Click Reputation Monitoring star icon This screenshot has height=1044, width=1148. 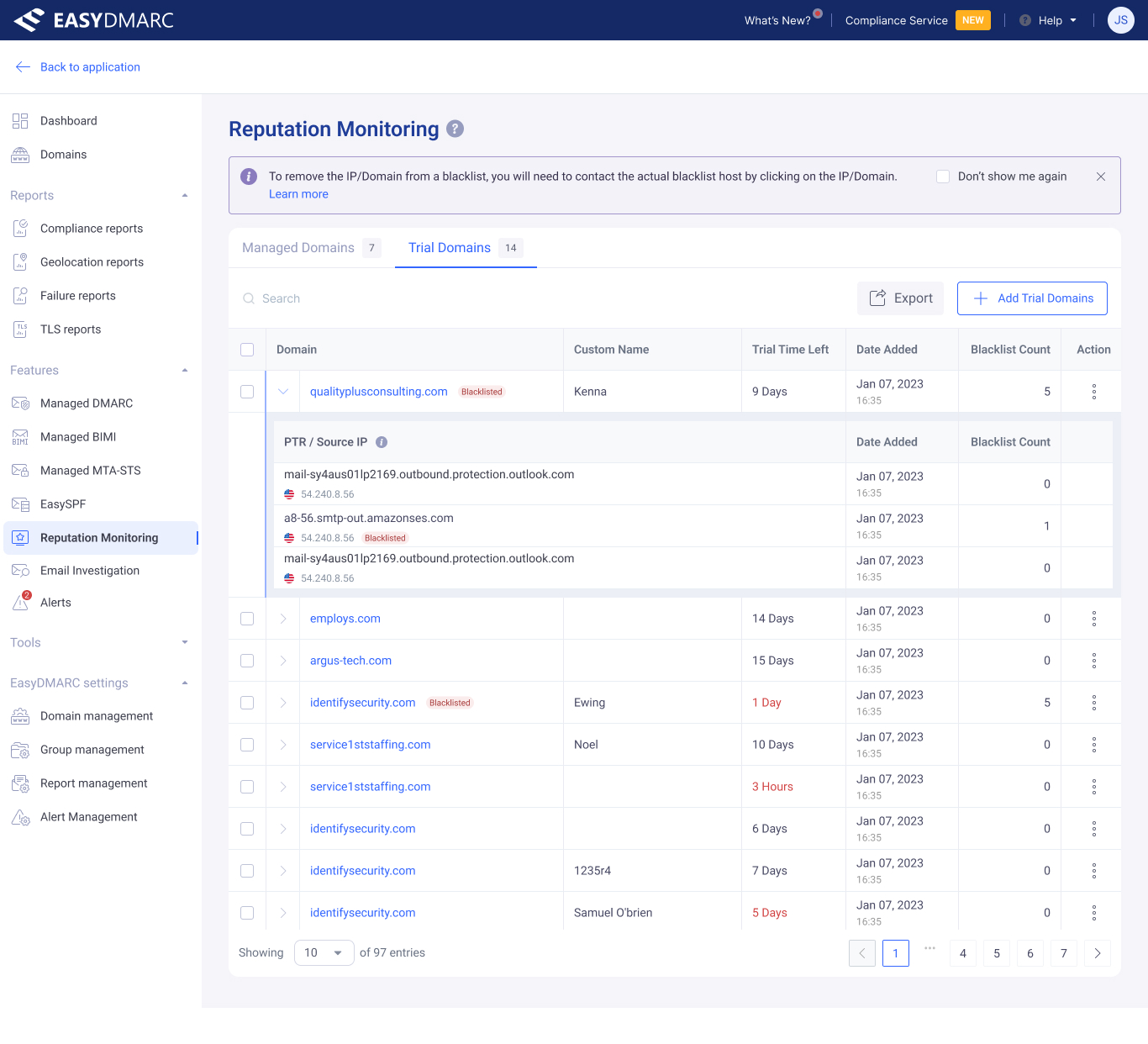click(x=20, y=538)
